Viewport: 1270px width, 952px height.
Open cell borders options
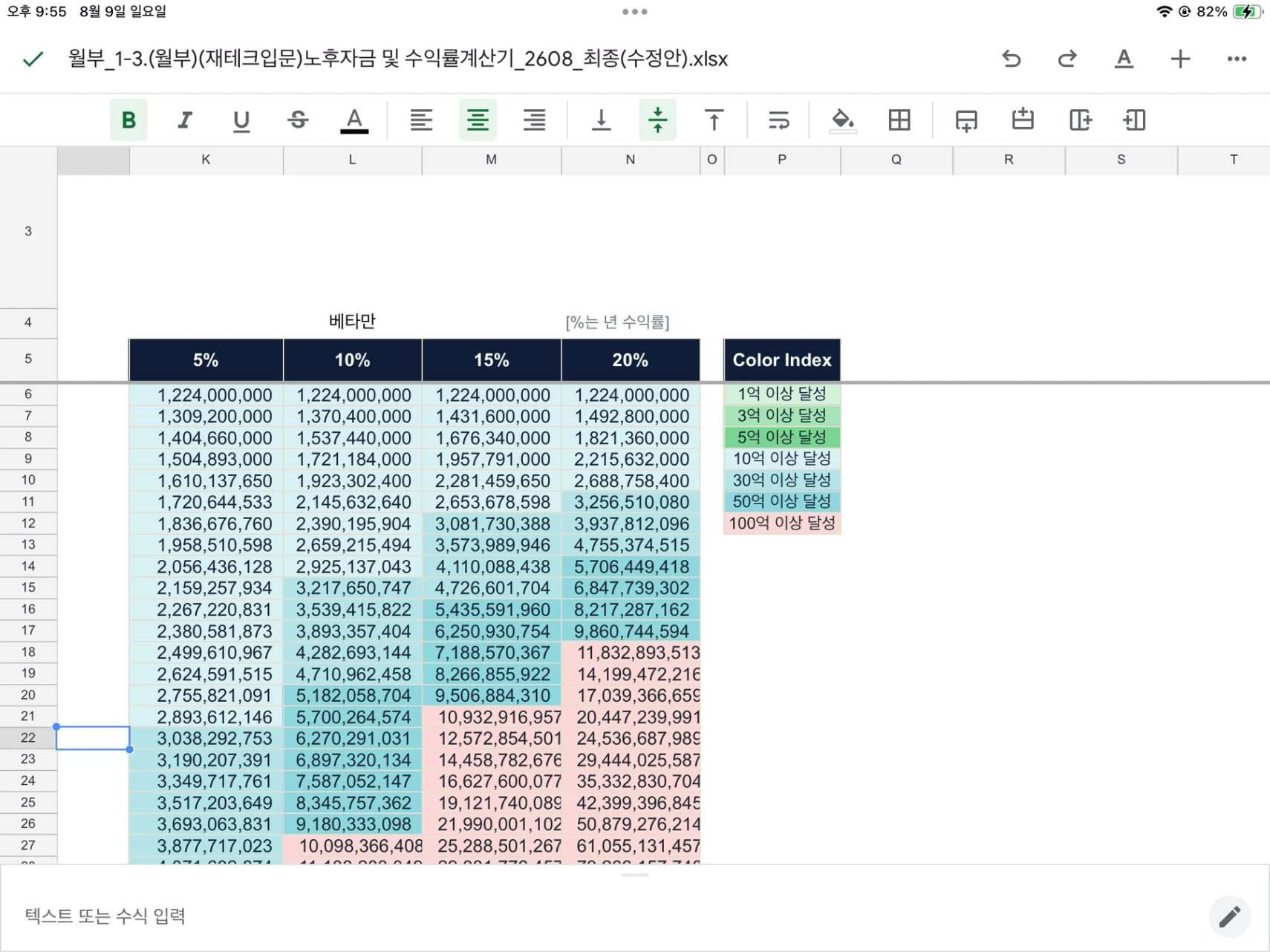(x=899, y=120)
